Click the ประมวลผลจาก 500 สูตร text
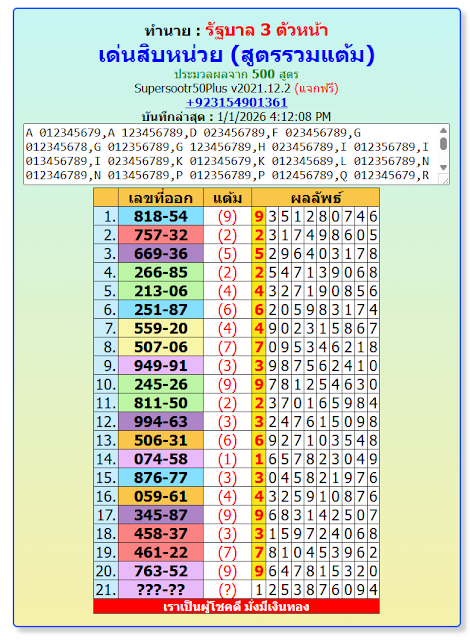Image resolution: width=470 pixels, height=640 pixels. (x=236, y=74)
